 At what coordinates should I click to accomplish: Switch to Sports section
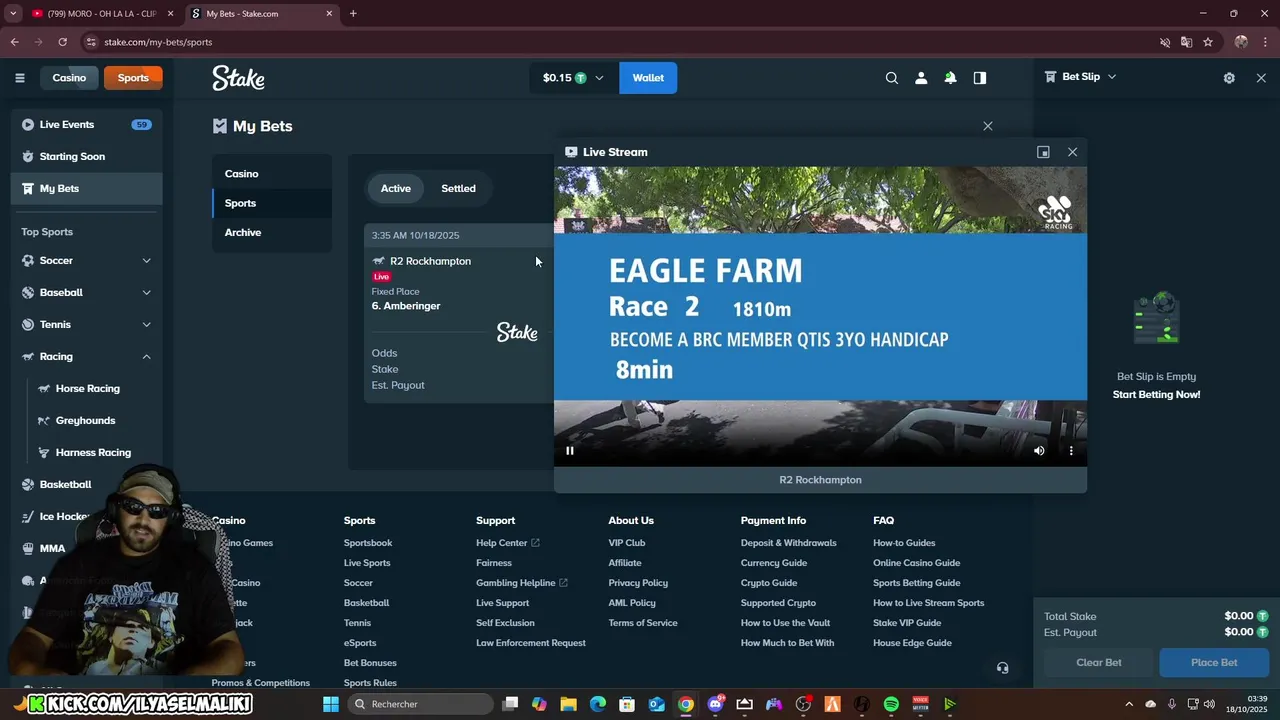[133, 78]
